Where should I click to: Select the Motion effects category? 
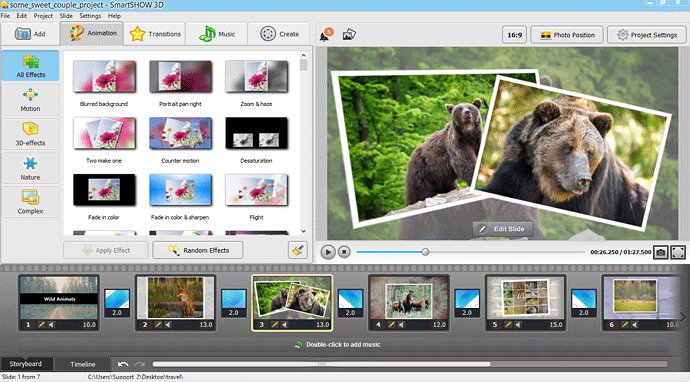tap(30, 100)
